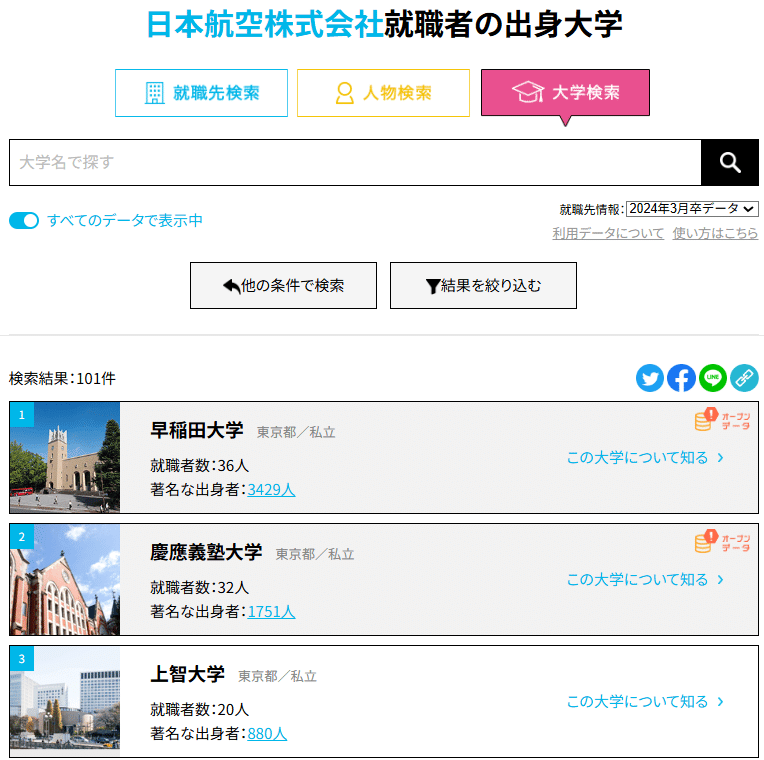Viewport: 764px width, 760px height.
Task: Click この大学について知る for 早稲田大学
Action: click(x=637, y=458)
